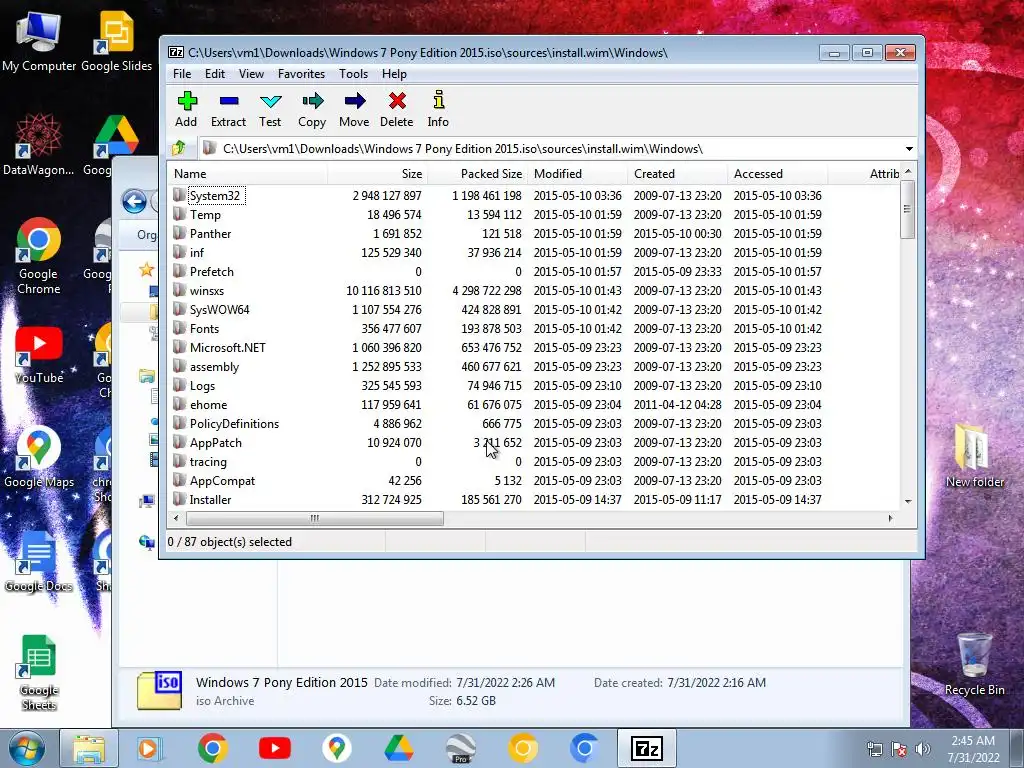1024x768 pixels.
Task: Open the Help menu
Action: (x=394, y=74)
